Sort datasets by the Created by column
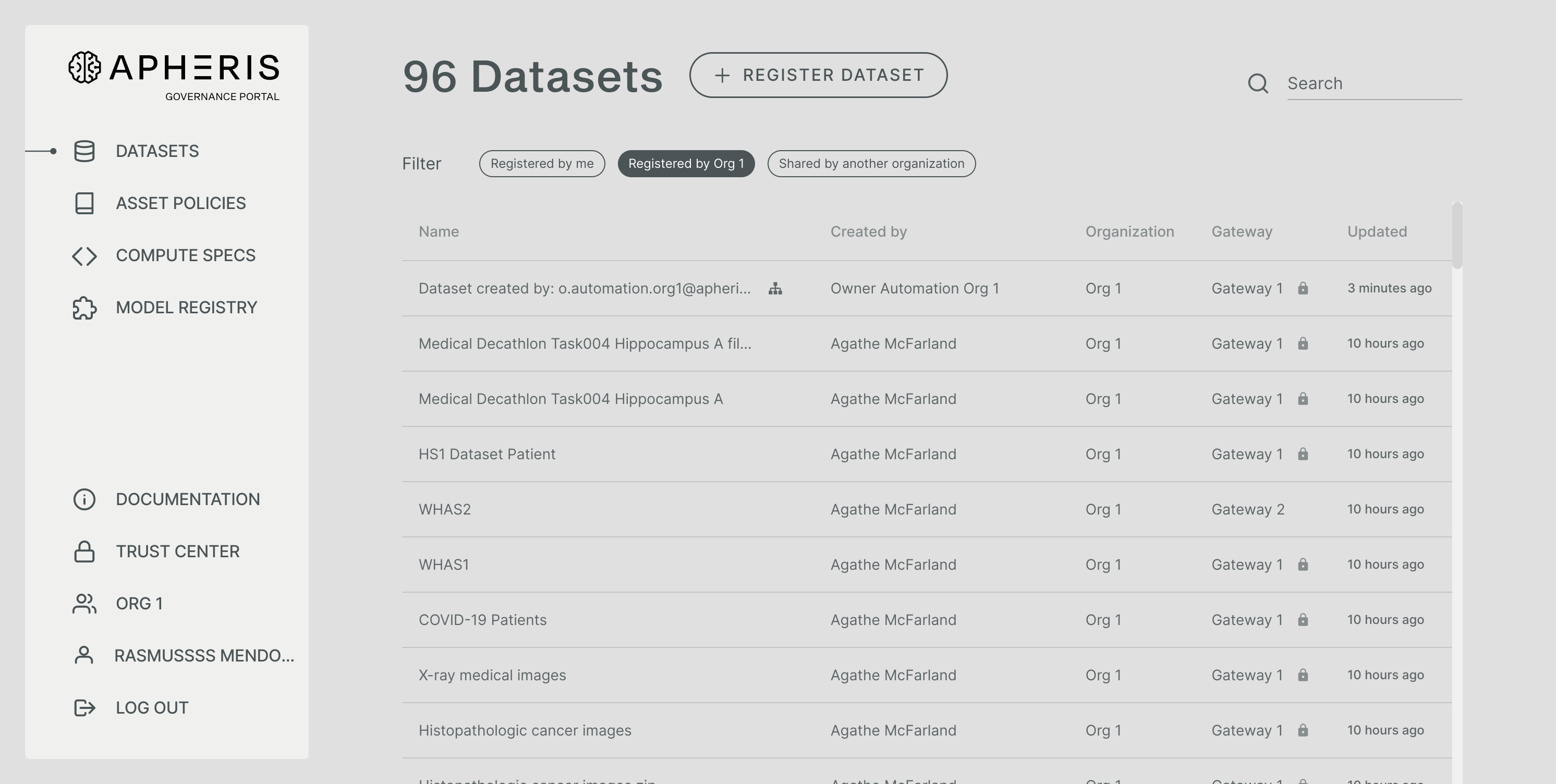The width and height of the screenshot is (1556, 784). pos(869,231)
